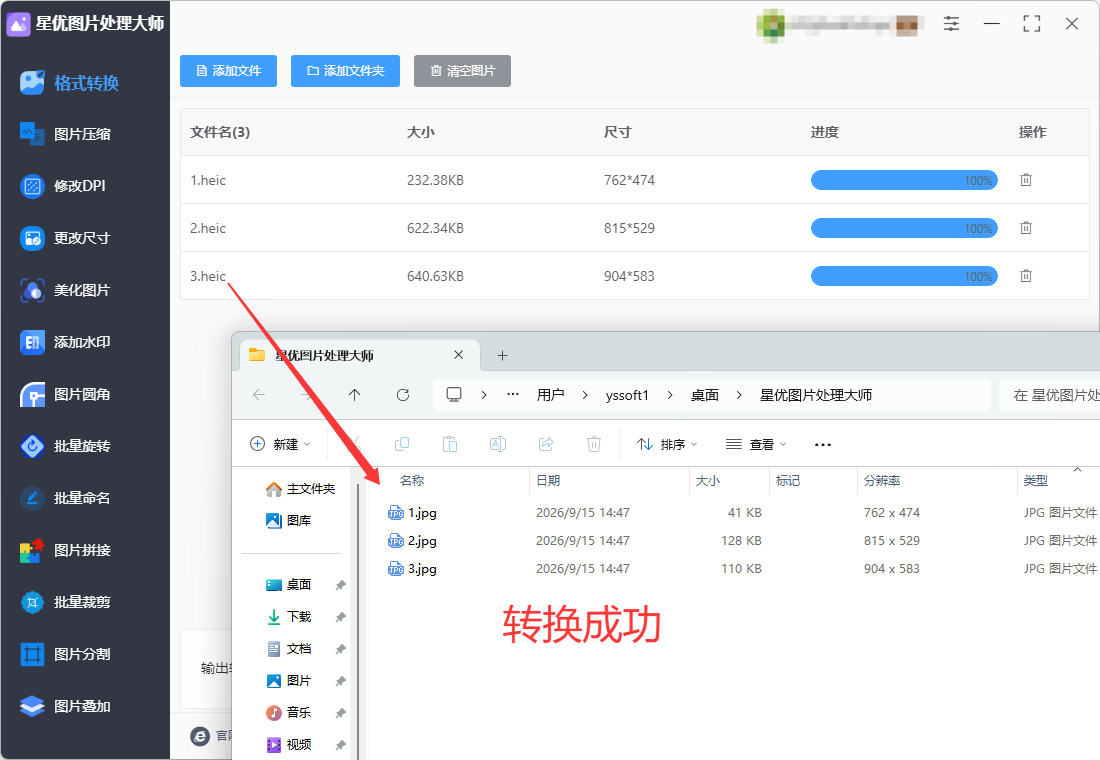The height and width of the screenshot is (760, 1100).
Task: Click the 图片叠加 image overlay layers icon
Action: [32, 706]
